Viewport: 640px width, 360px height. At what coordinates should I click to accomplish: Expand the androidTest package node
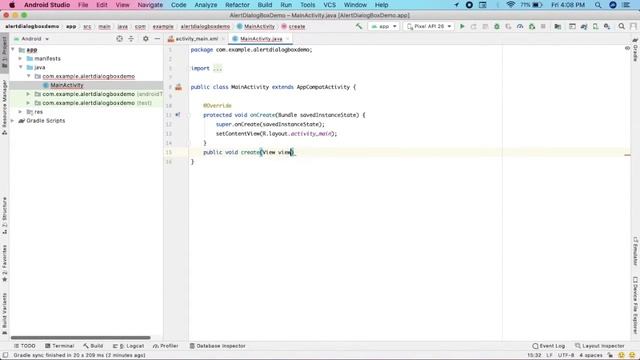[28, 94]
